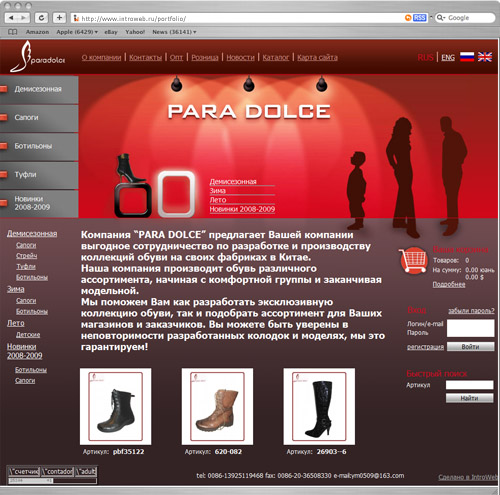Click the Зима link in the banner
This screenshot has height=495, width=500.
[217, 191]
